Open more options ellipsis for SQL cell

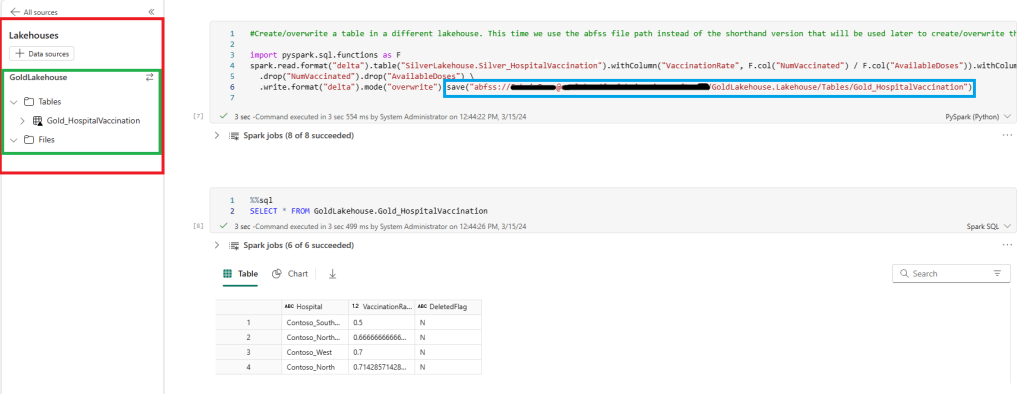coord(1007,245)
